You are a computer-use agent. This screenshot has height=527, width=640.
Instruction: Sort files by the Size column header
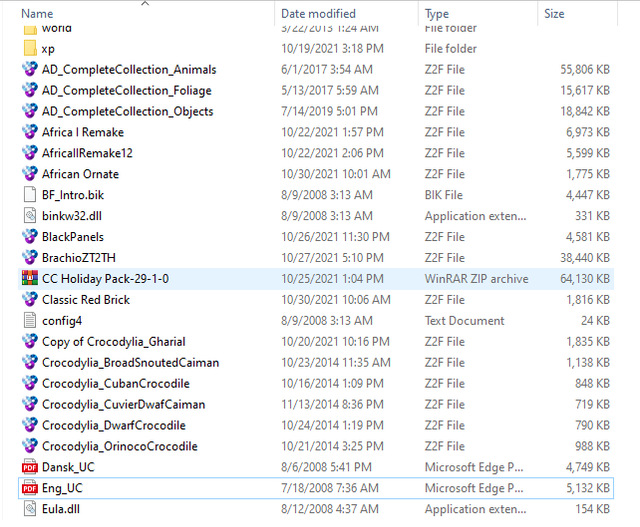[554, 14]
